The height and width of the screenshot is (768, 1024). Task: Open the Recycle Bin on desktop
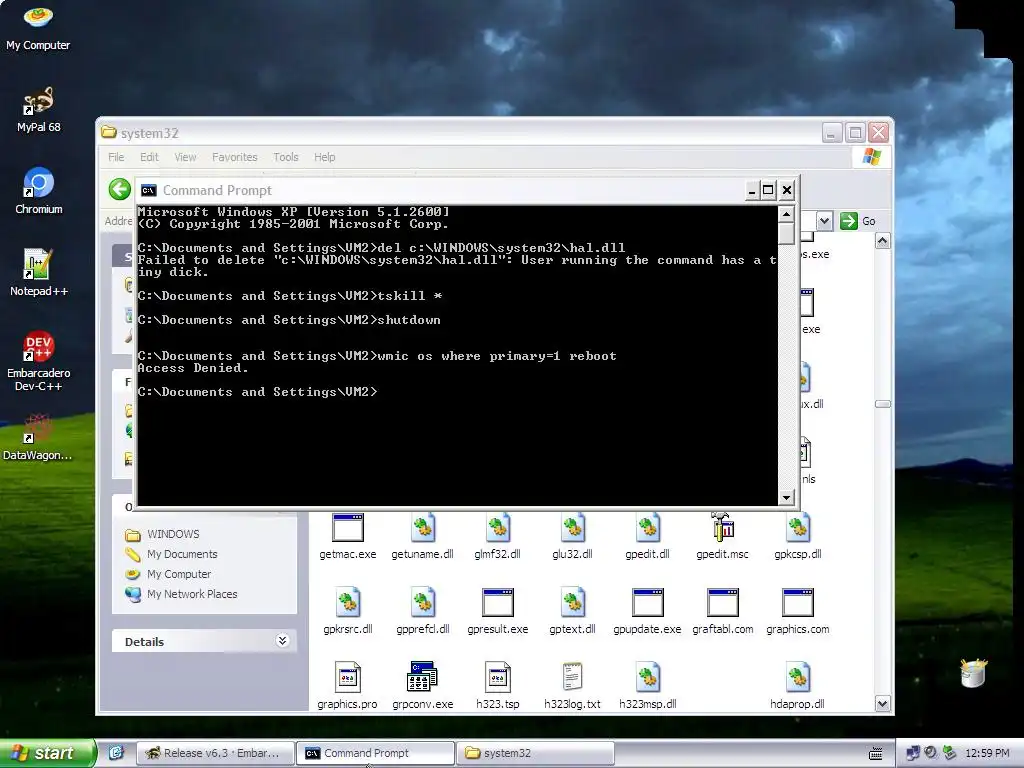(x=973, y=673)
